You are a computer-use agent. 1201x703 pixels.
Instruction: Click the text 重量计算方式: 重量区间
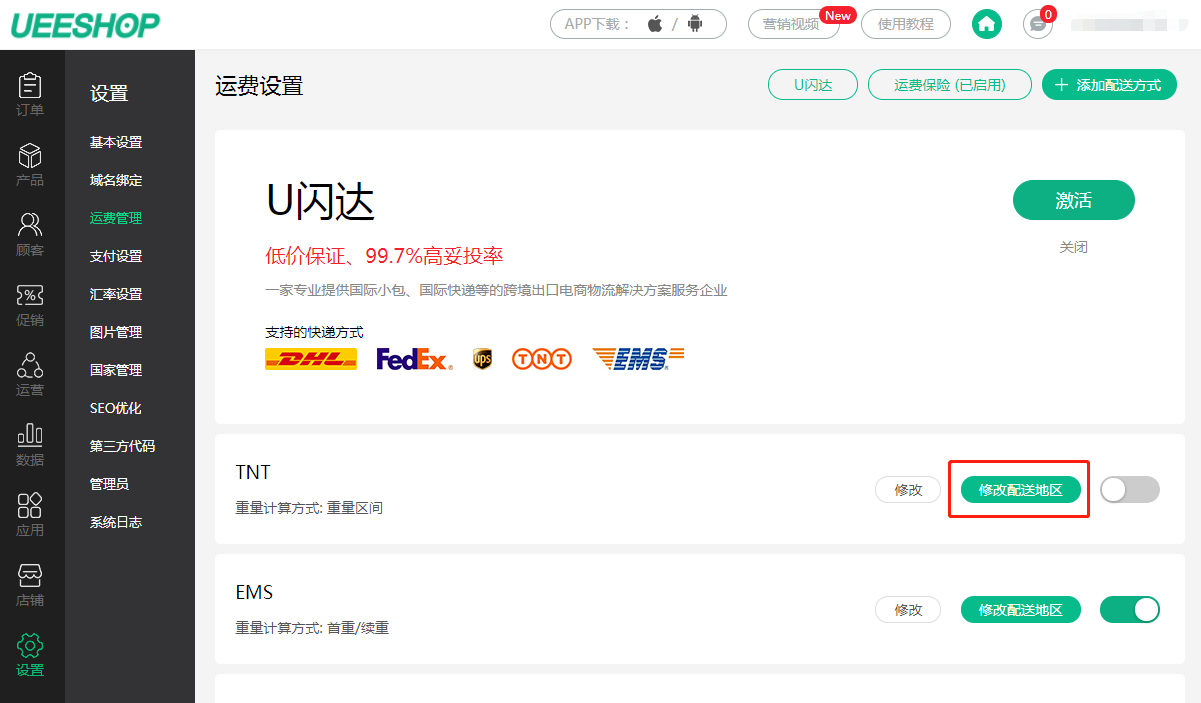(309, 508)
